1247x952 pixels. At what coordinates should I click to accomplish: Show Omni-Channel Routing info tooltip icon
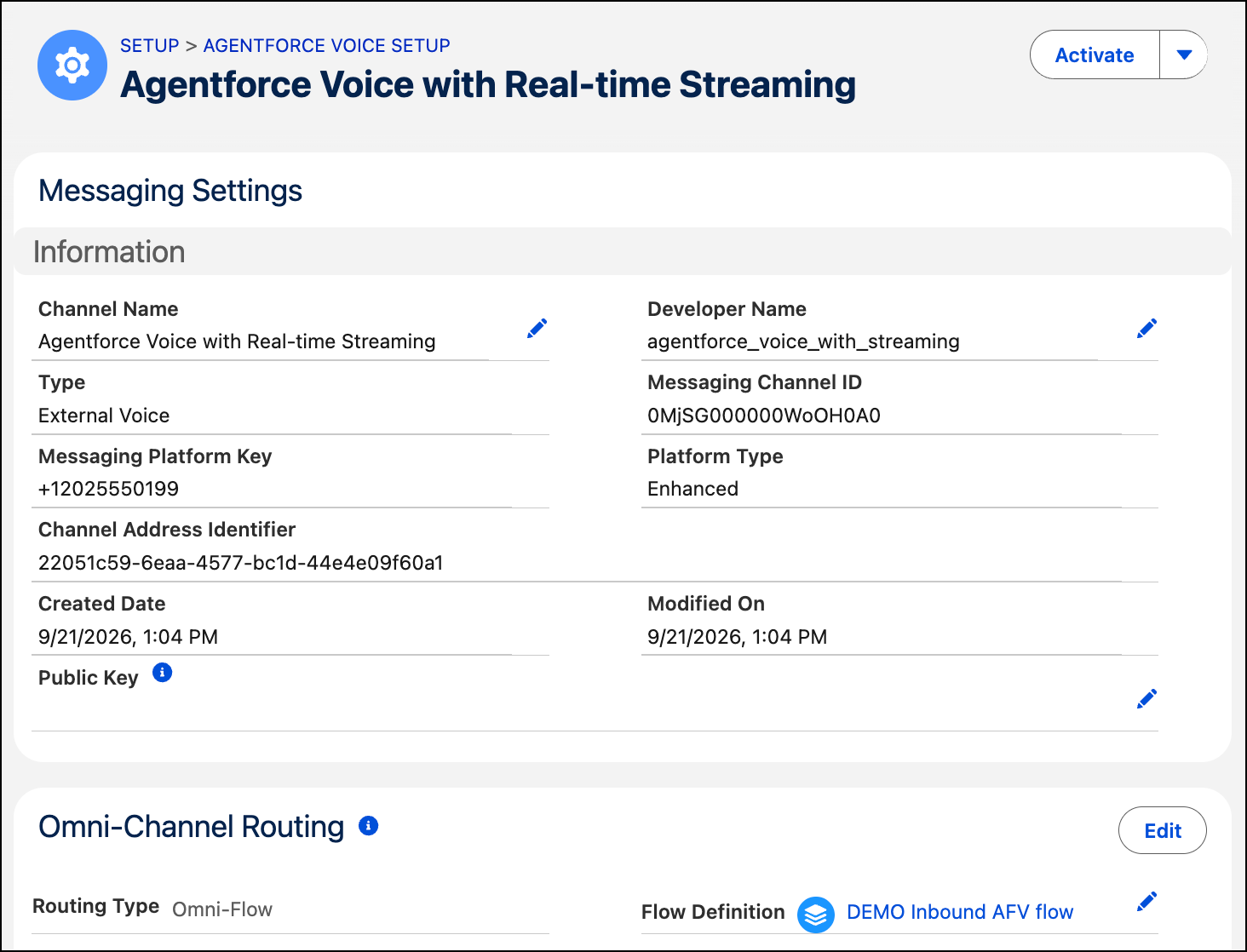click(368, 825)
